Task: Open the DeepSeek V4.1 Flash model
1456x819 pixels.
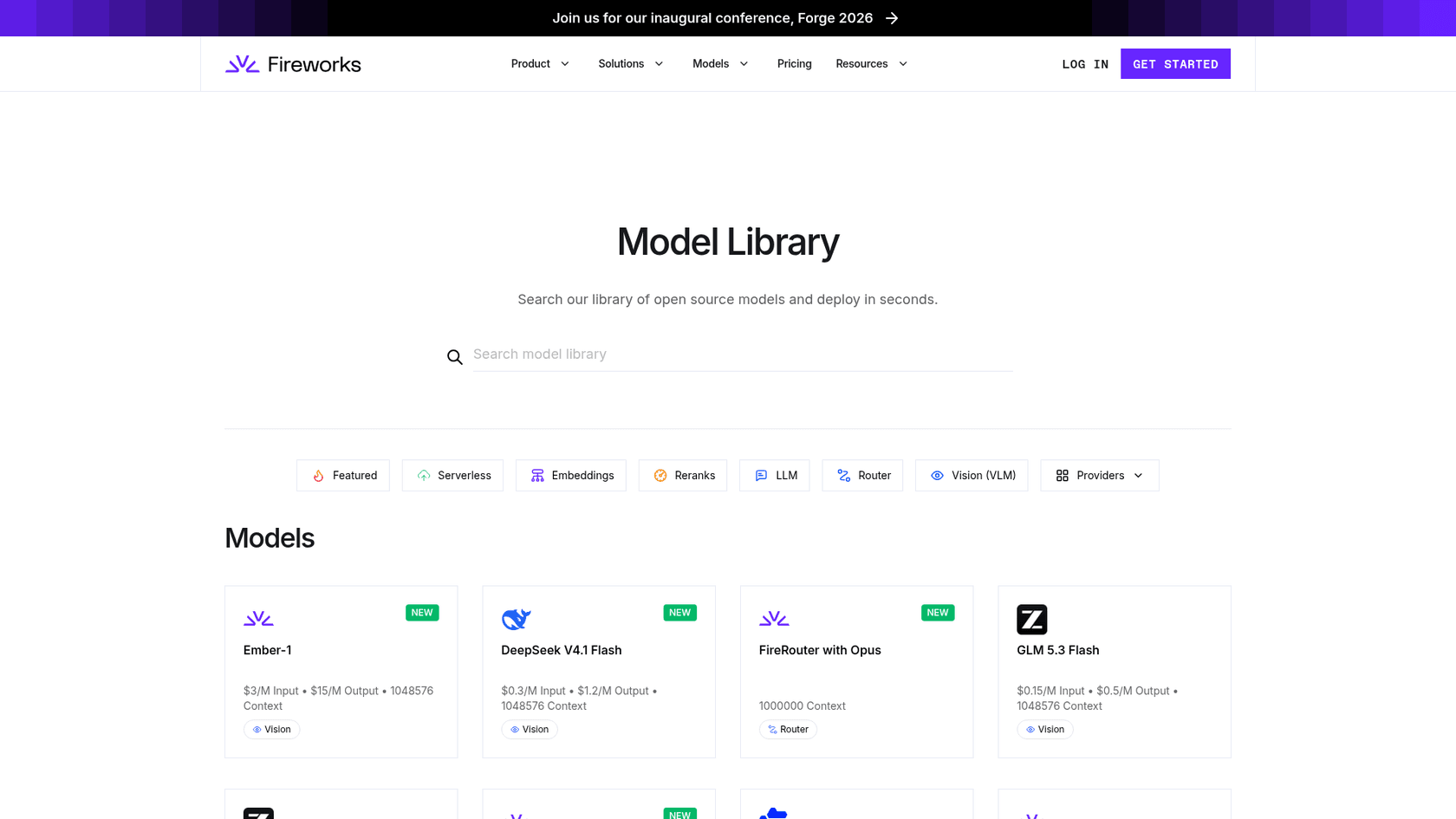Action: point(599,672)
